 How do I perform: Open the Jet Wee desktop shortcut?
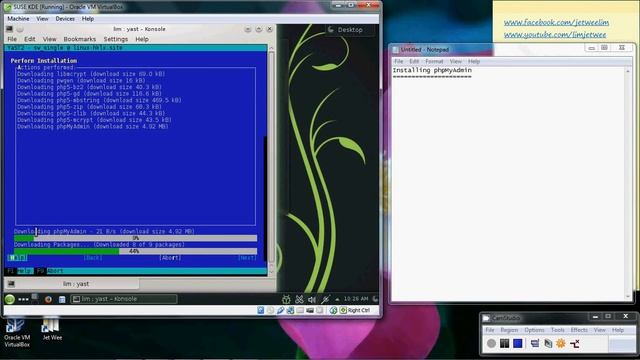[52, 329]
